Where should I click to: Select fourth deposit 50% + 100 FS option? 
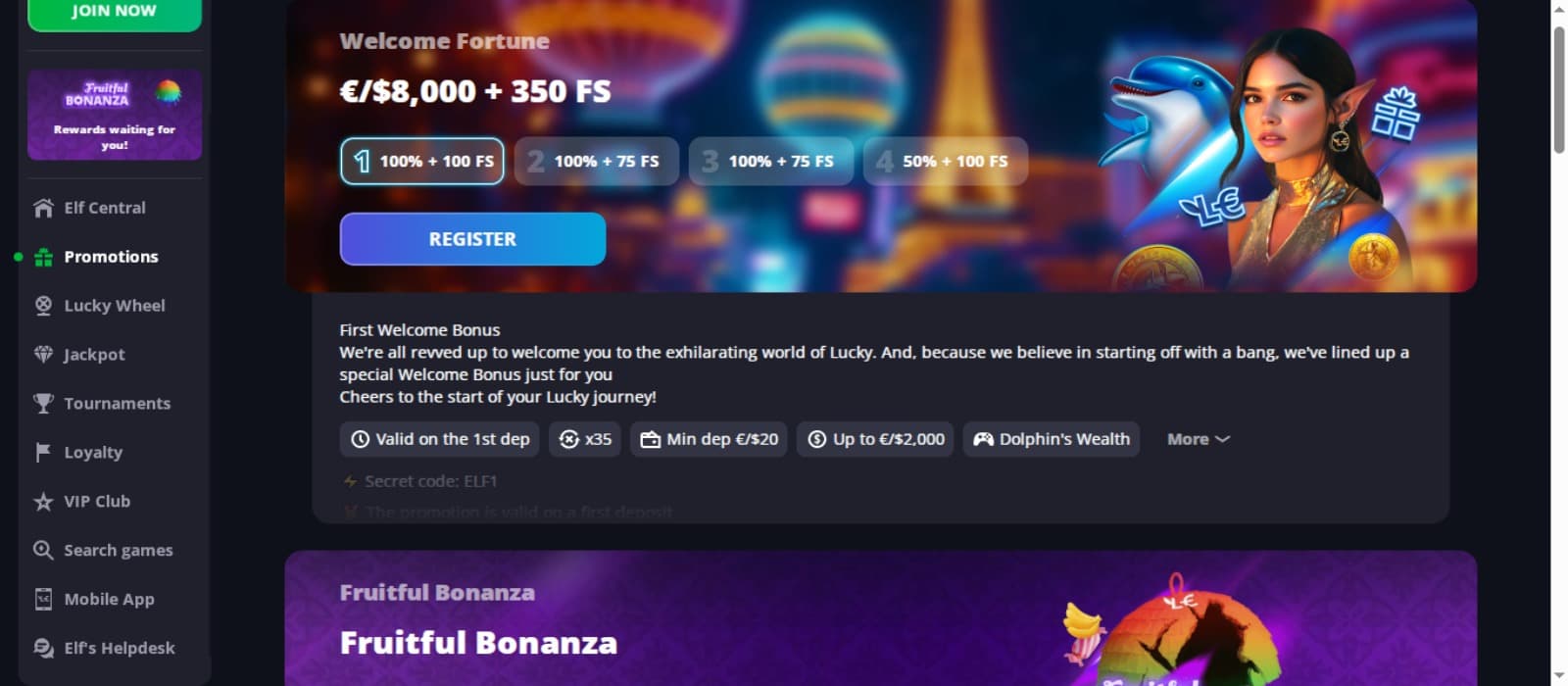(x=946, y=161)
